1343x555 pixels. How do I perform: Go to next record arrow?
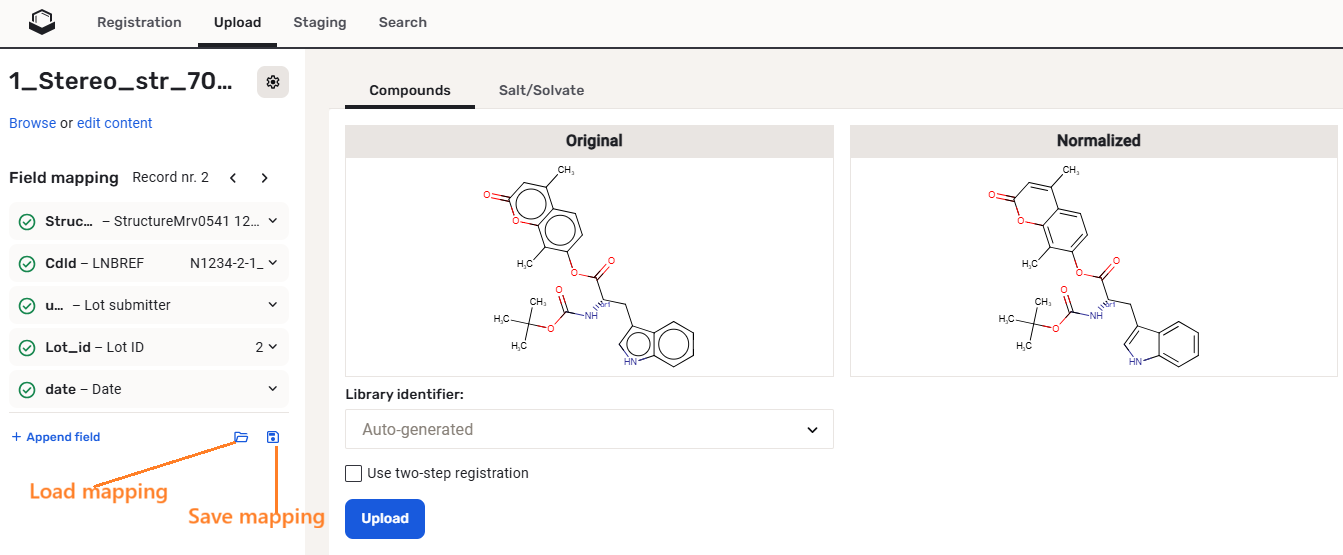point(264,178)
